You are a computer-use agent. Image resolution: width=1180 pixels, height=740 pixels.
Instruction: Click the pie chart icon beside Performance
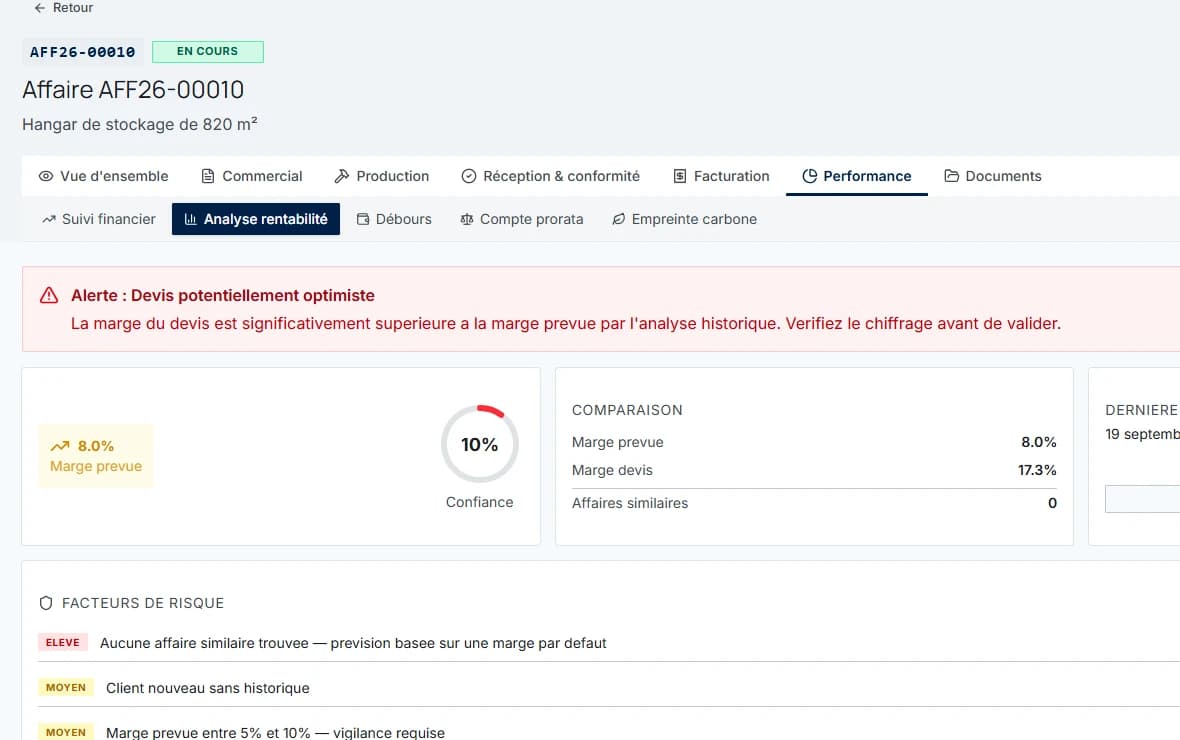point(810,176)
